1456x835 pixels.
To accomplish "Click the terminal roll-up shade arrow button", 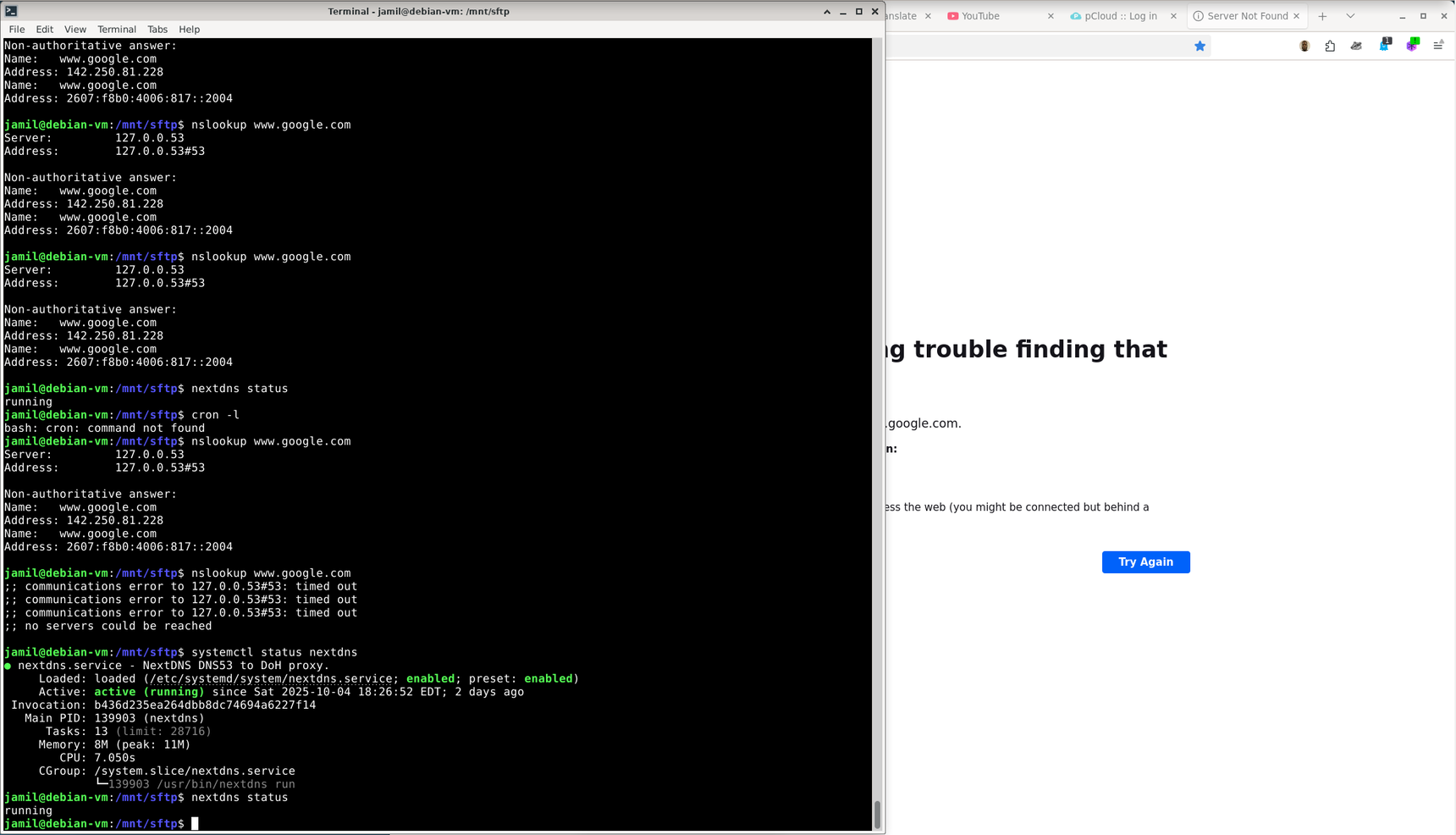I will (x=827, y=11).
